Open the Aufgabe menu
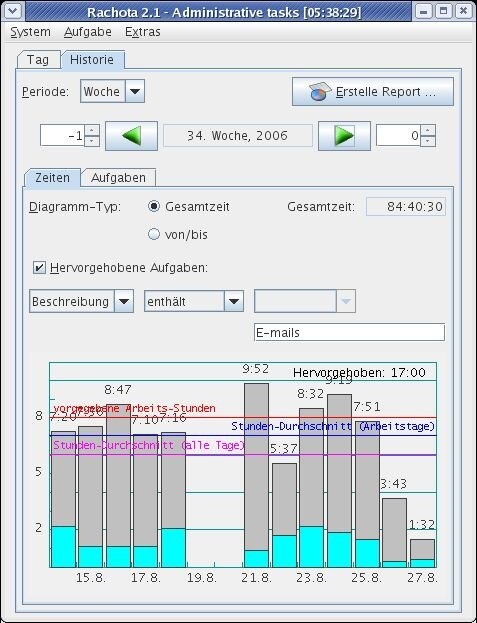This screenshot has height=623, width=477. [x=88, y=32]
